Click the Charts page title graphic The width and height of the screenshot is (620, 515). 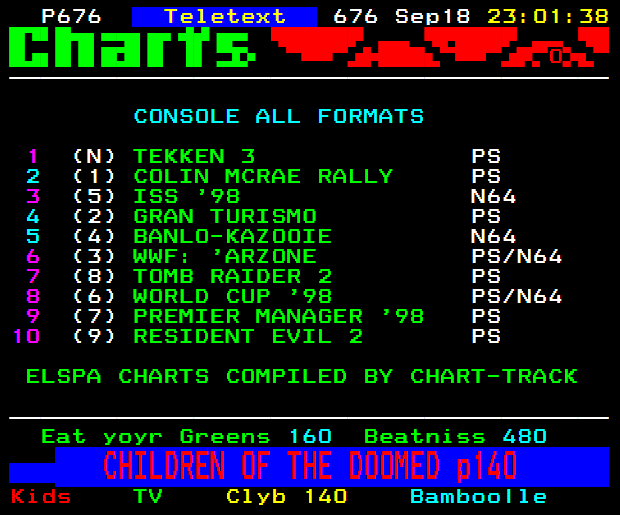pos(132,47)
